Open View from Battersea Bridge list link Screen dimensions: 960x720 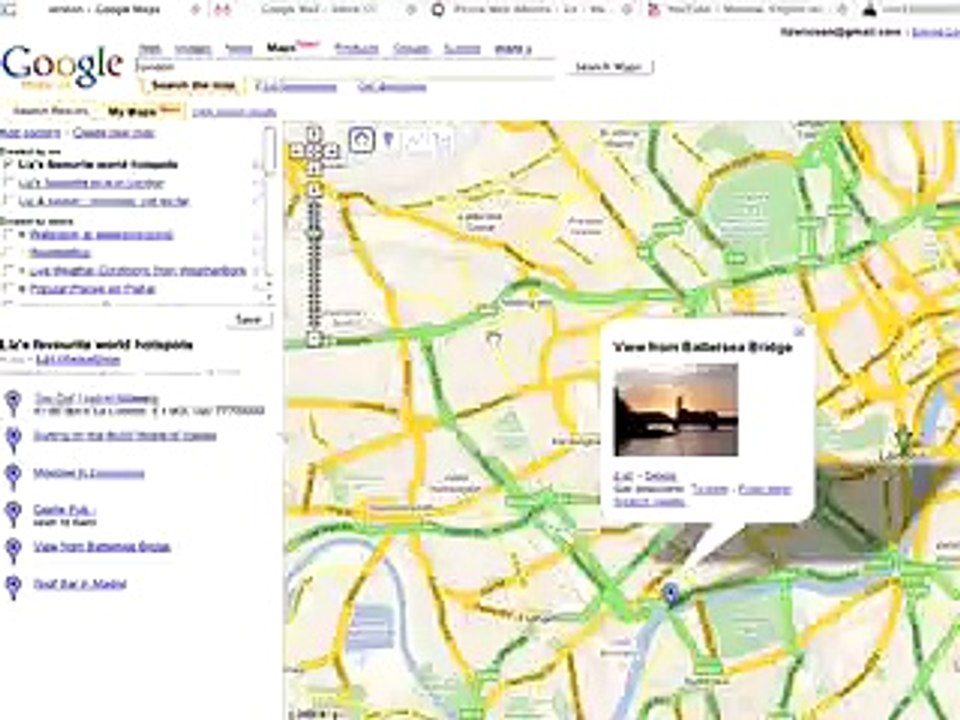point(102,547)
